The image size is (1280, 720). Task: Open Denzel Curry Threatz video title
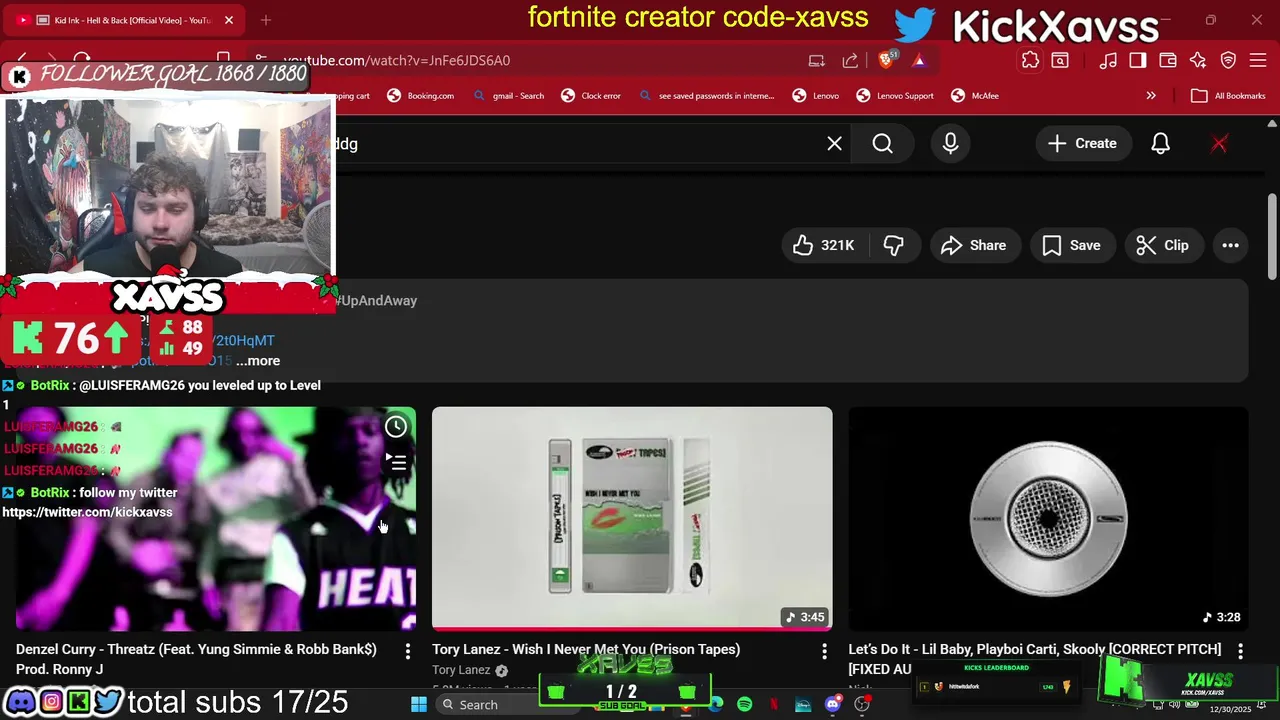point(196,659)
